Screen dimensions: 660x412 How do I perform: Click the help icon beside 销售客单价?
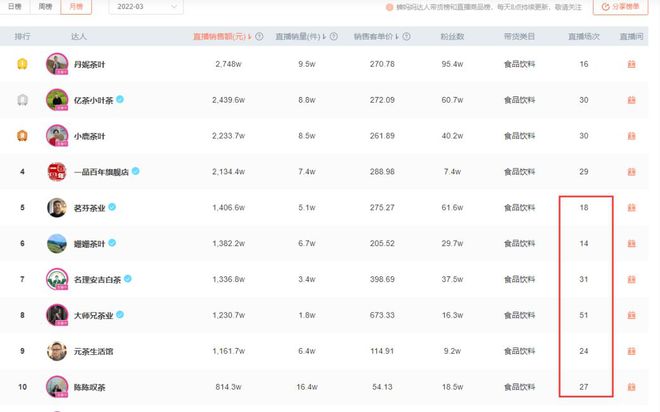pos(407,37)
